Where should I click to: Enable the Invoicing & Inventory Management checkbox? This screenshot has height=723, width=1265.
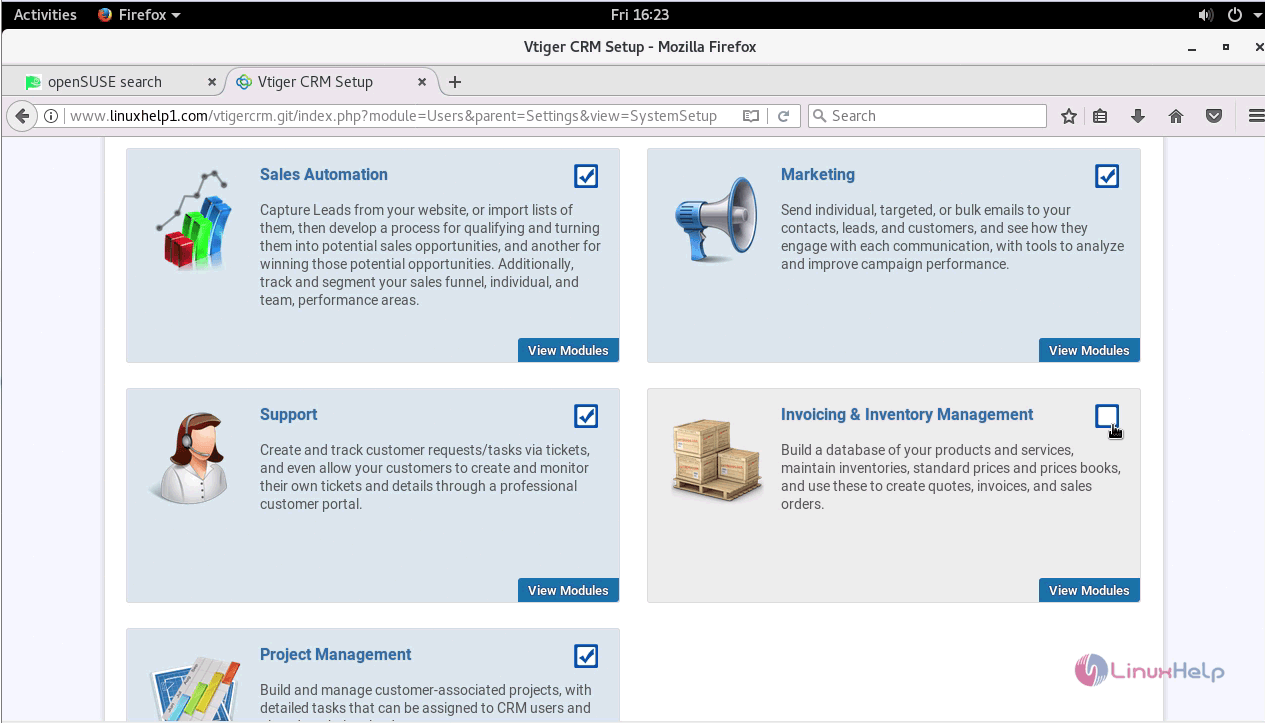(1107, 415)
